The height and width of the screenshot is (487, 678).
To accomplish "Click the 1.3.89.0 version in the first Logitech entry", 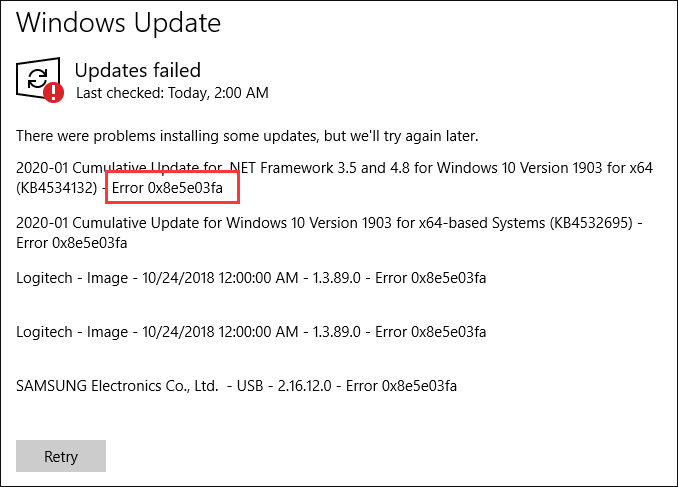I will click(336, 278).
